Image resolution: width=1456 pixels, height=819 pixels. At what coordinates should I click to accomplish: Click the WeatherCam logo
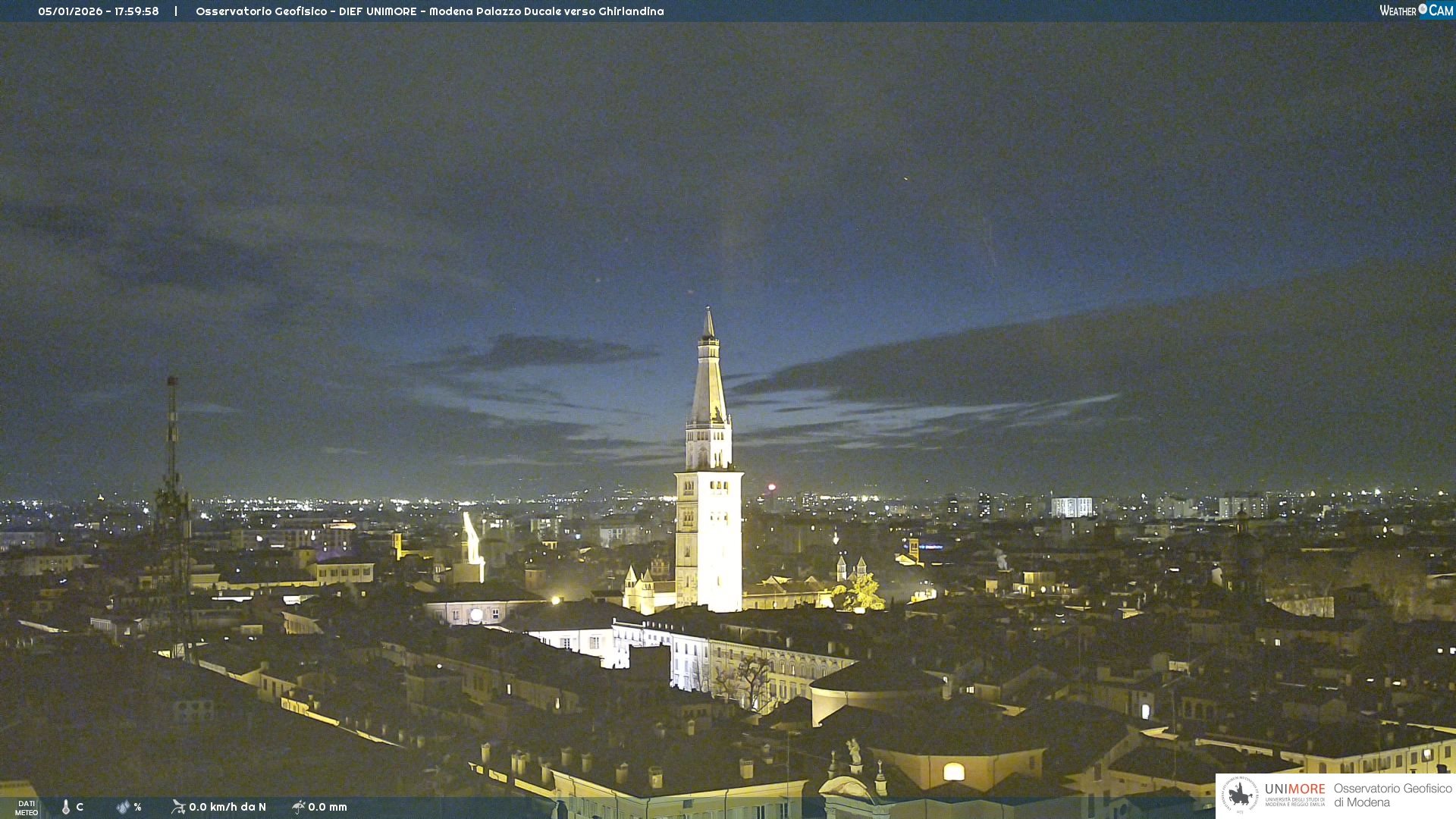point(1416,11)
